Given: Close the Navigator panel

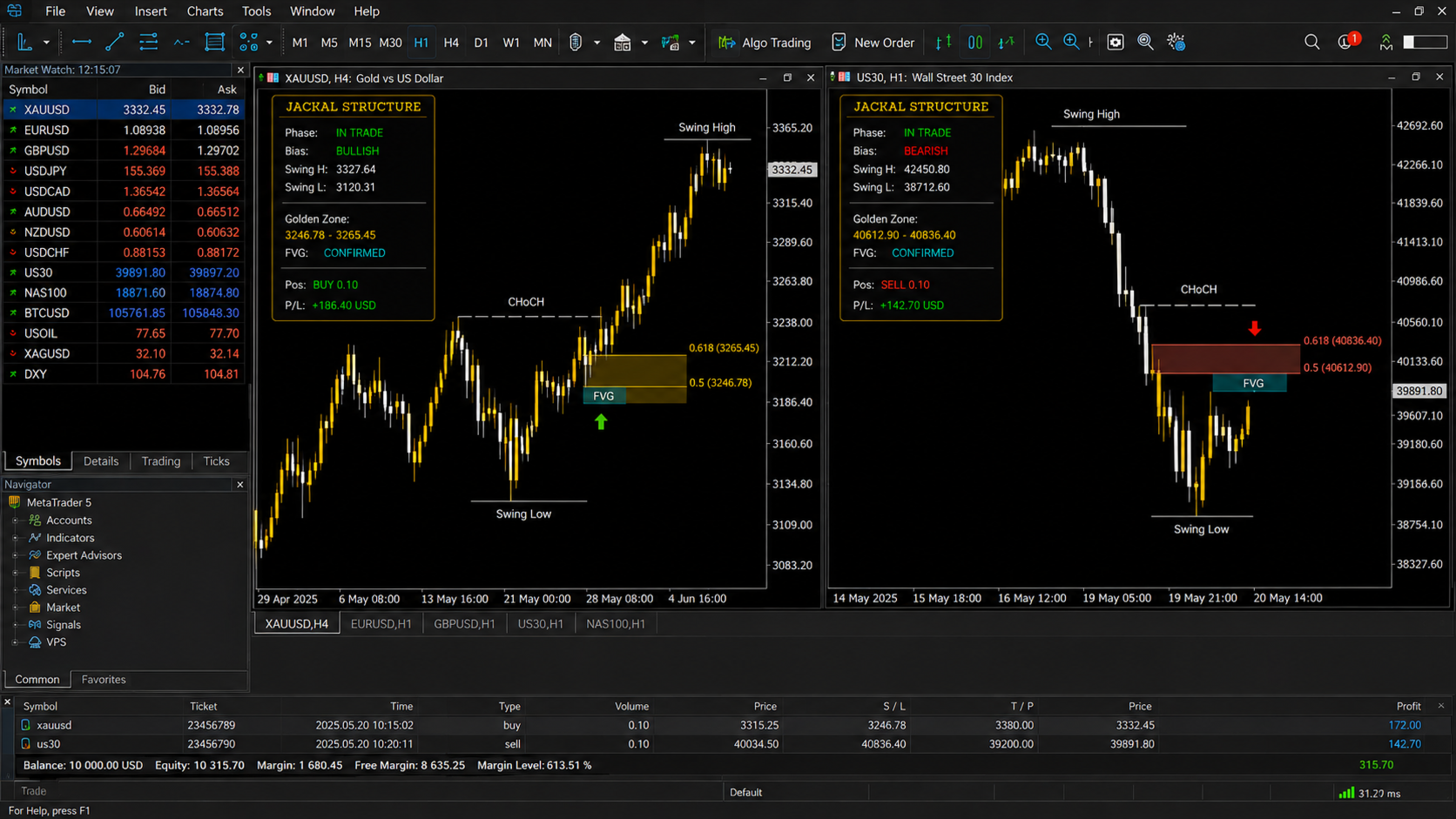Looking at the screenshot, I should point(240,485).
